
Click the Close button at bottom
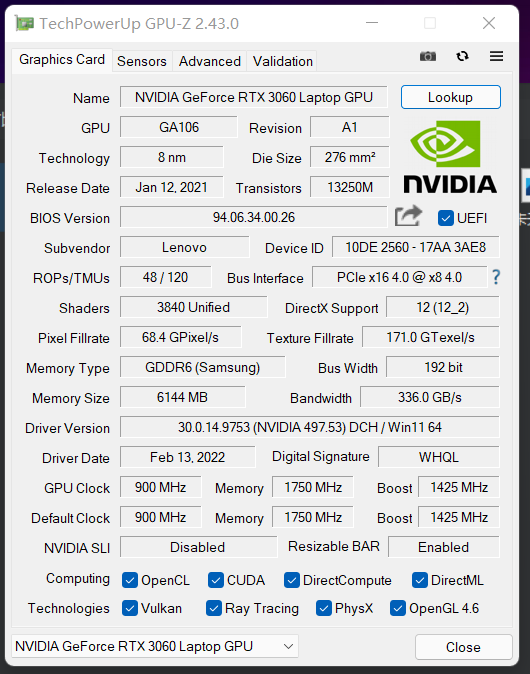(463, 647)
